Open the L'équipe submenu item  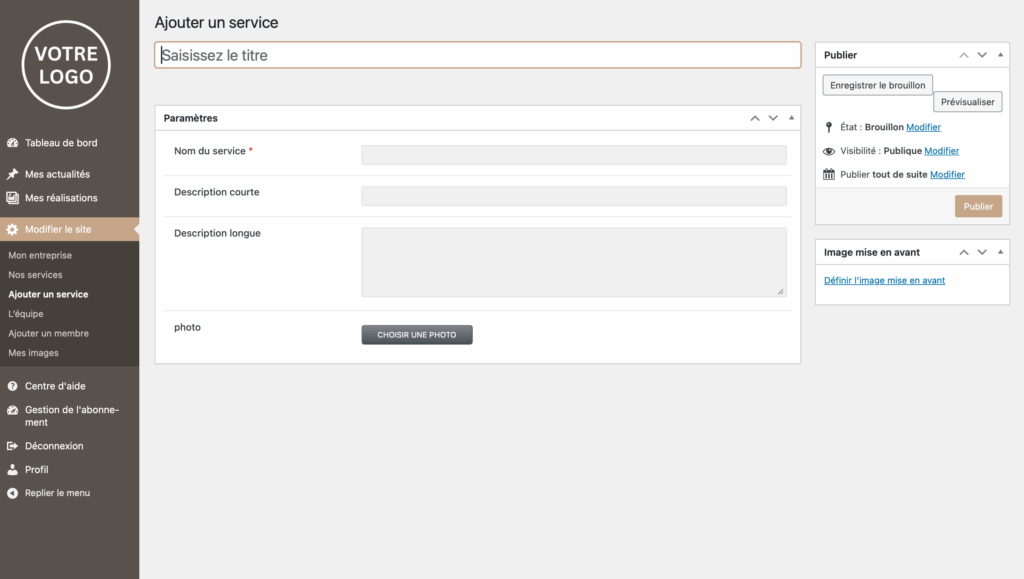pos(26,314)
